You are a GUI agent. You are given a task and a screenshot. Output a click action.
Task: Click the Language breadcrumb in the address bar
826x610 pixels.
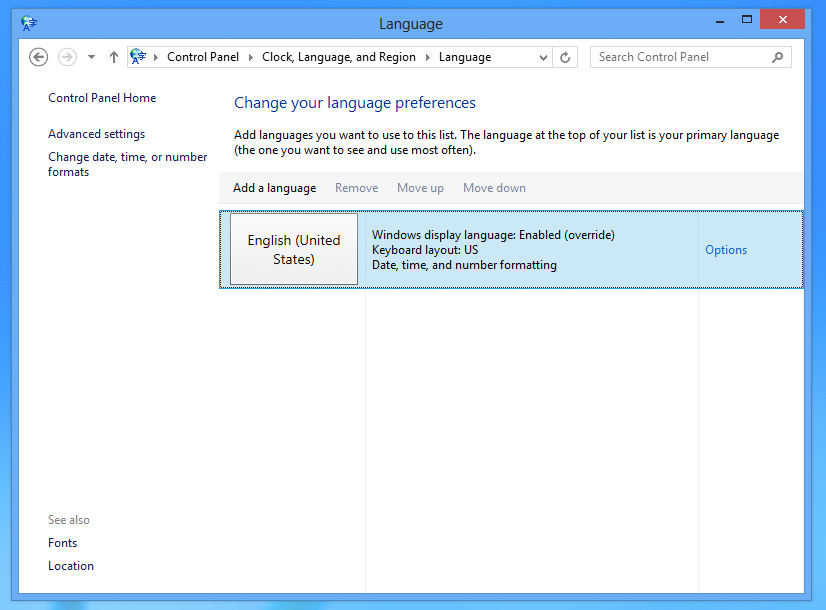point(465,57)
